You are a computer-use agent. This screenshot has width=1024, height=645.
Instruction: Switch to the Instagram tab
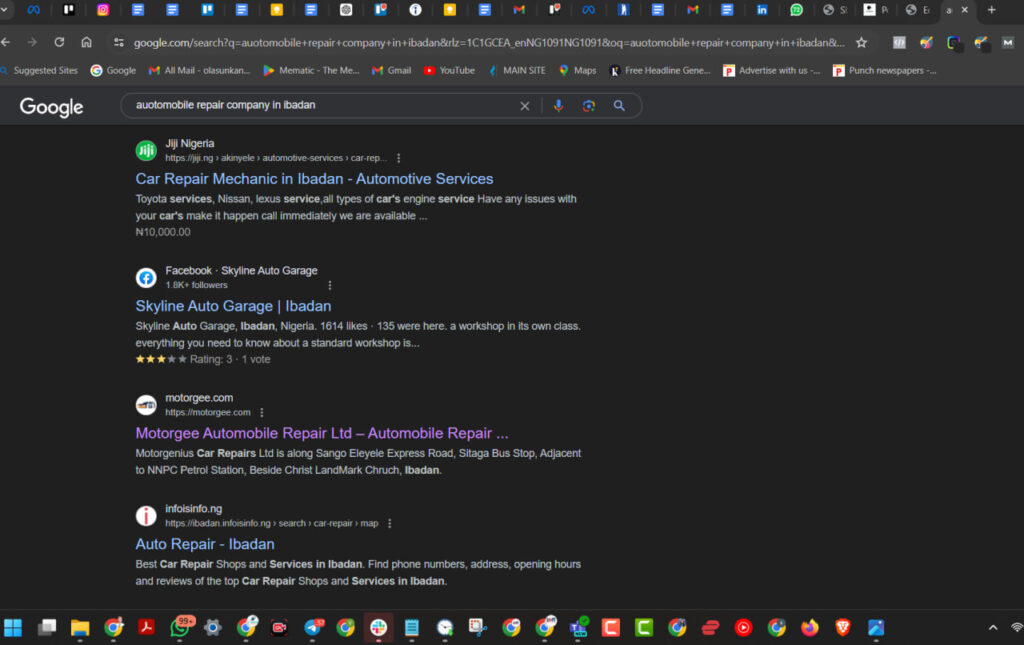point(103,10)
